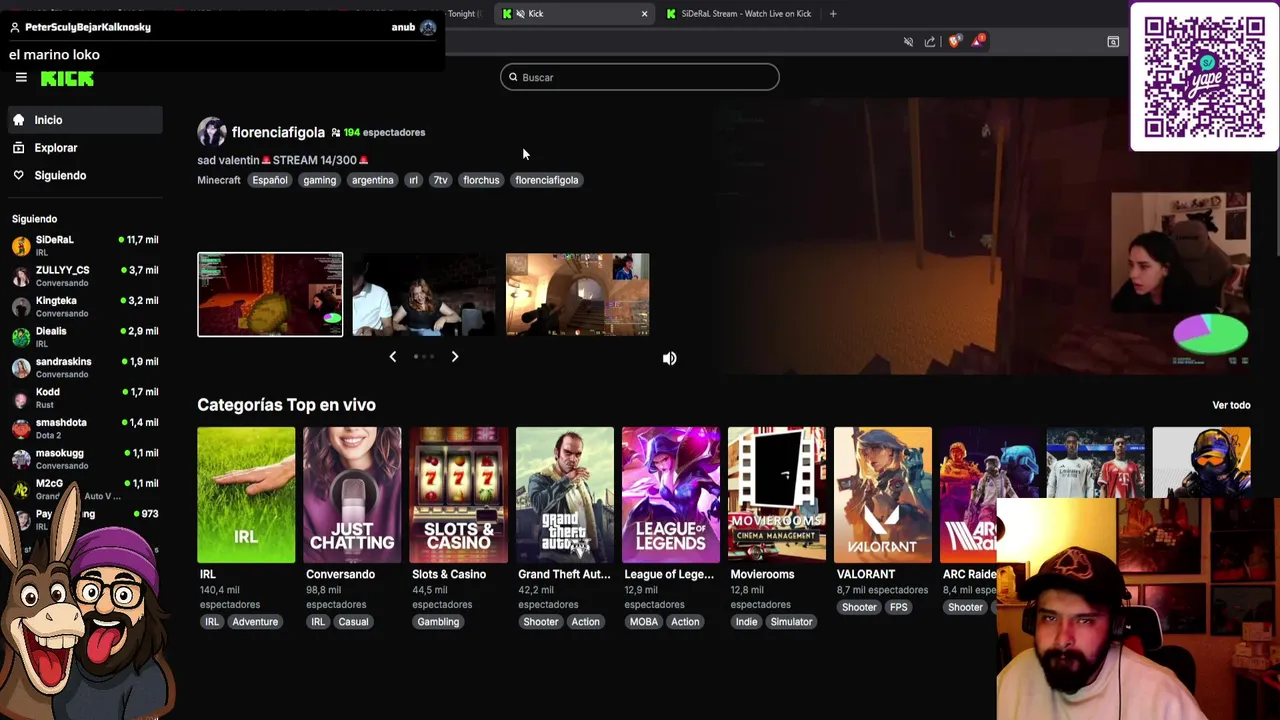Click the Brave shields lion icon
The width and height of the screenshot is (1280, 720).
point(954,41)
